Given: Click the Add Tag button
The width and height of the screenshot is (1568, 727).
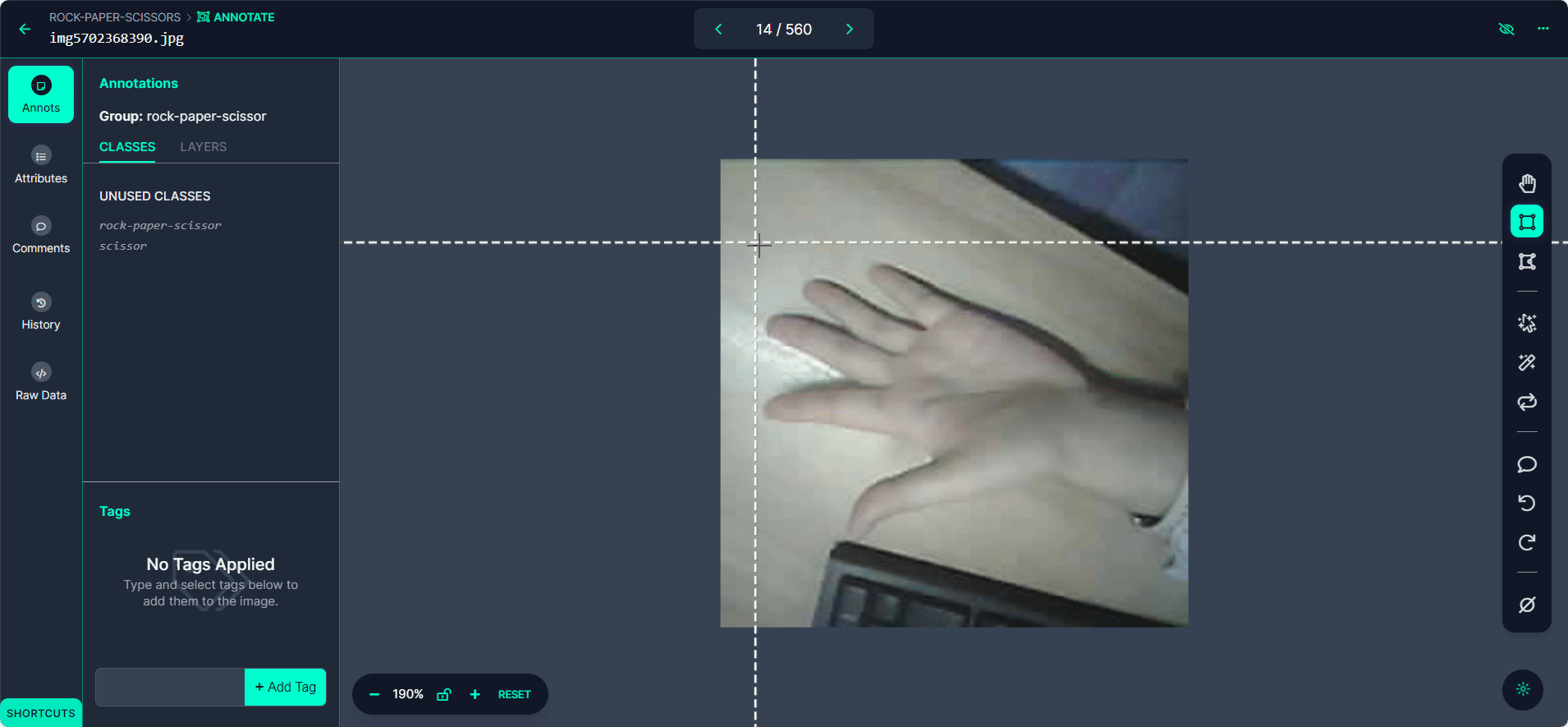Looking at the screenshot, I should pos(285,687).
